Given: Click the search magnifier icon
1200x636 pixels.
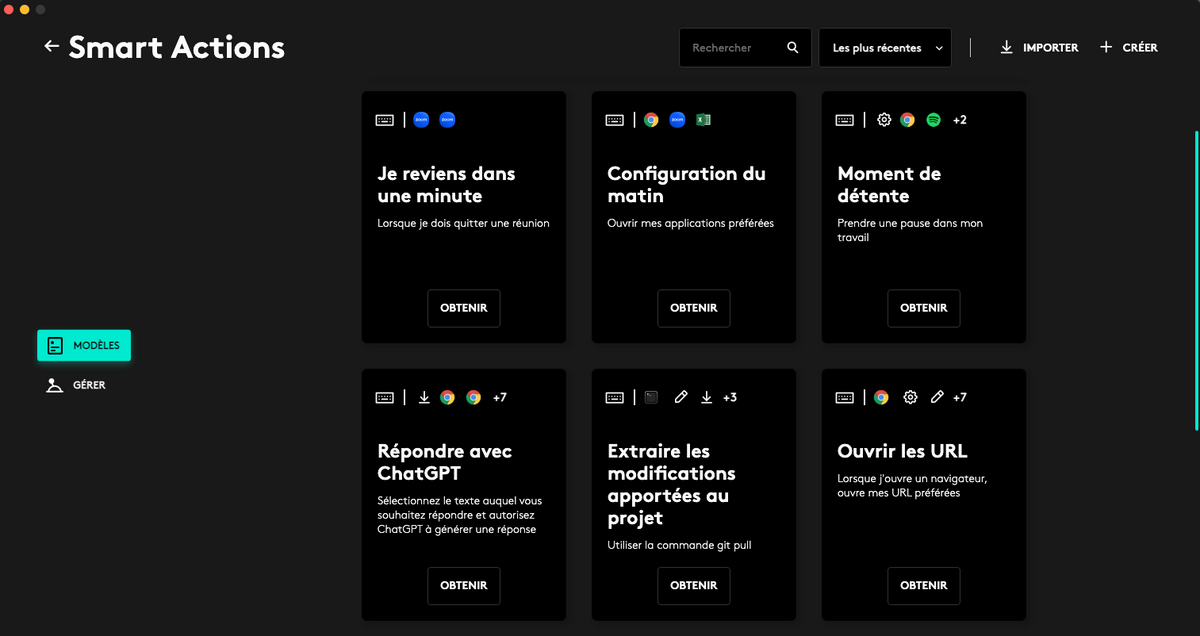Looking at the screenshot, I should pyautogui.click(x=792, y=47).
